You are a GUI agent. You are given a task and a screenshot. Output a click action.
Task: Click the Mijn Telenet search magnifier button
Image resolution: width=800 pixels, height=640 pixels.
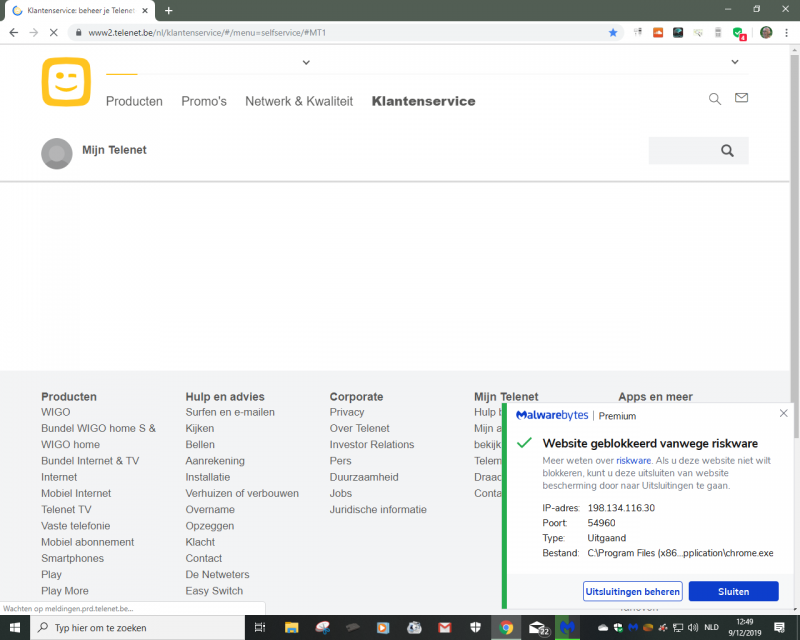click(x=727, y=151)
